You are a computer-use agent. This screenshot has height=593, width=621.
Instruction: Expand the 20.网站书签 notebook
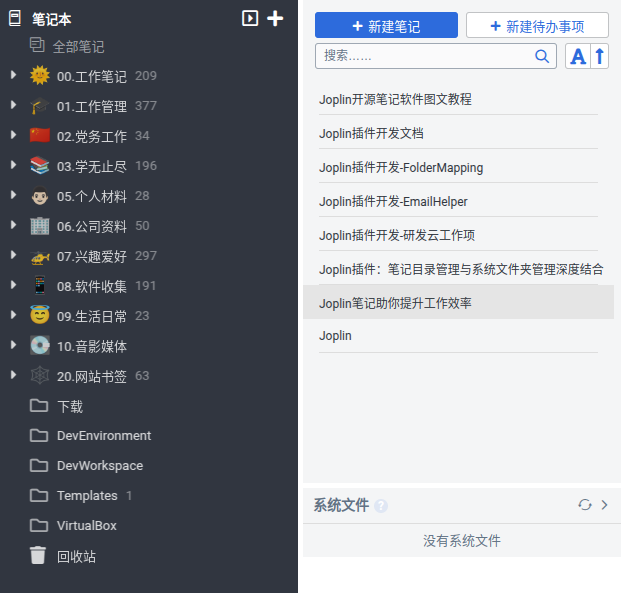[13, 375]
